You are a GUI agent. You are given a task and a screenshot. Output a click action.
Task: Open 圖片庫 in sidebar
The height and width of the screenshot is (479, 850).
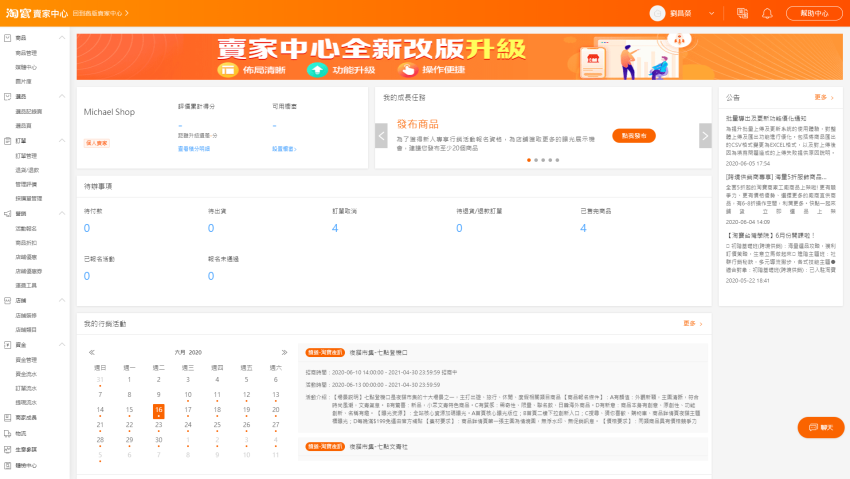click(23, 81)
